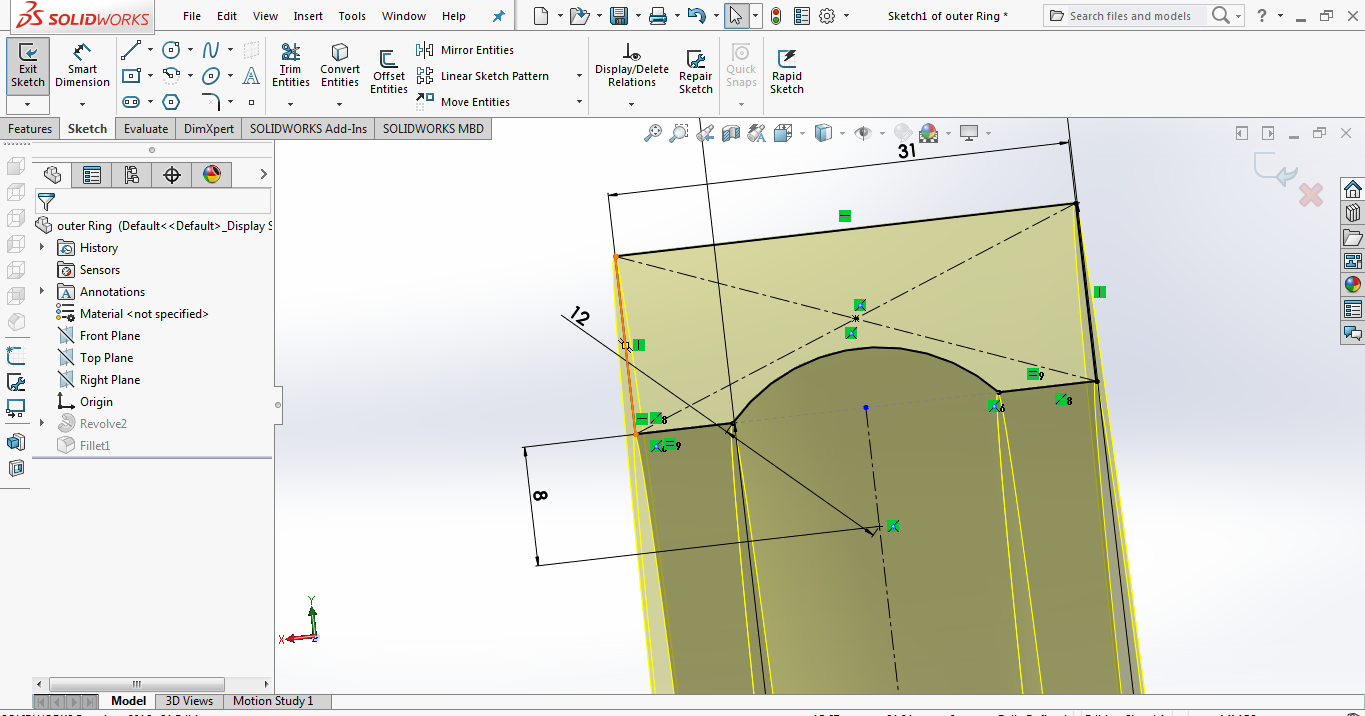Select Front Plane in feature tree
Image resolution: width=1365 pixels, height=716 pixels.
pos(110,335)
